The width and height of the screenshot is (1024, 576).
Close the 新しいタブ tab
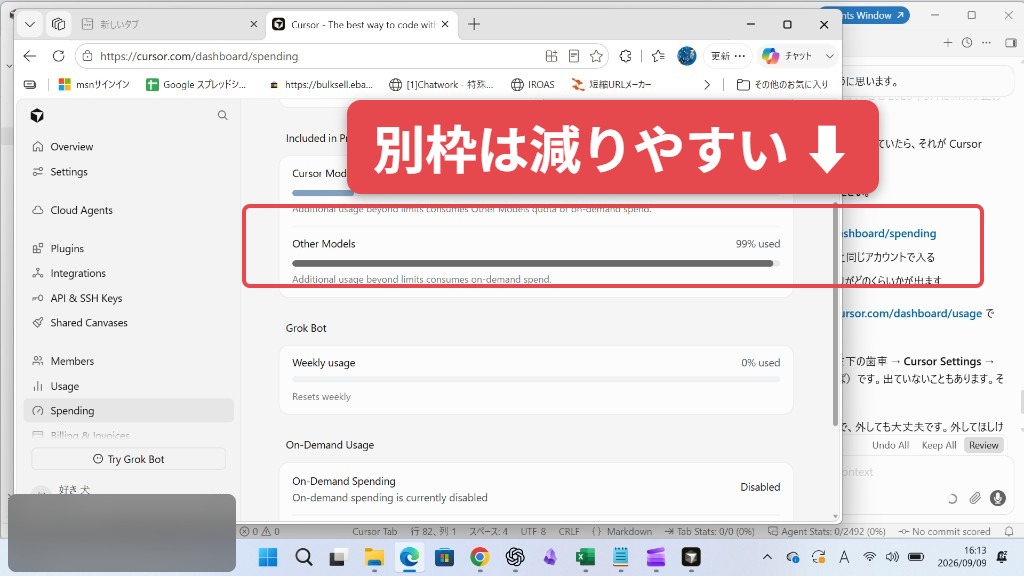pos(253,24)
